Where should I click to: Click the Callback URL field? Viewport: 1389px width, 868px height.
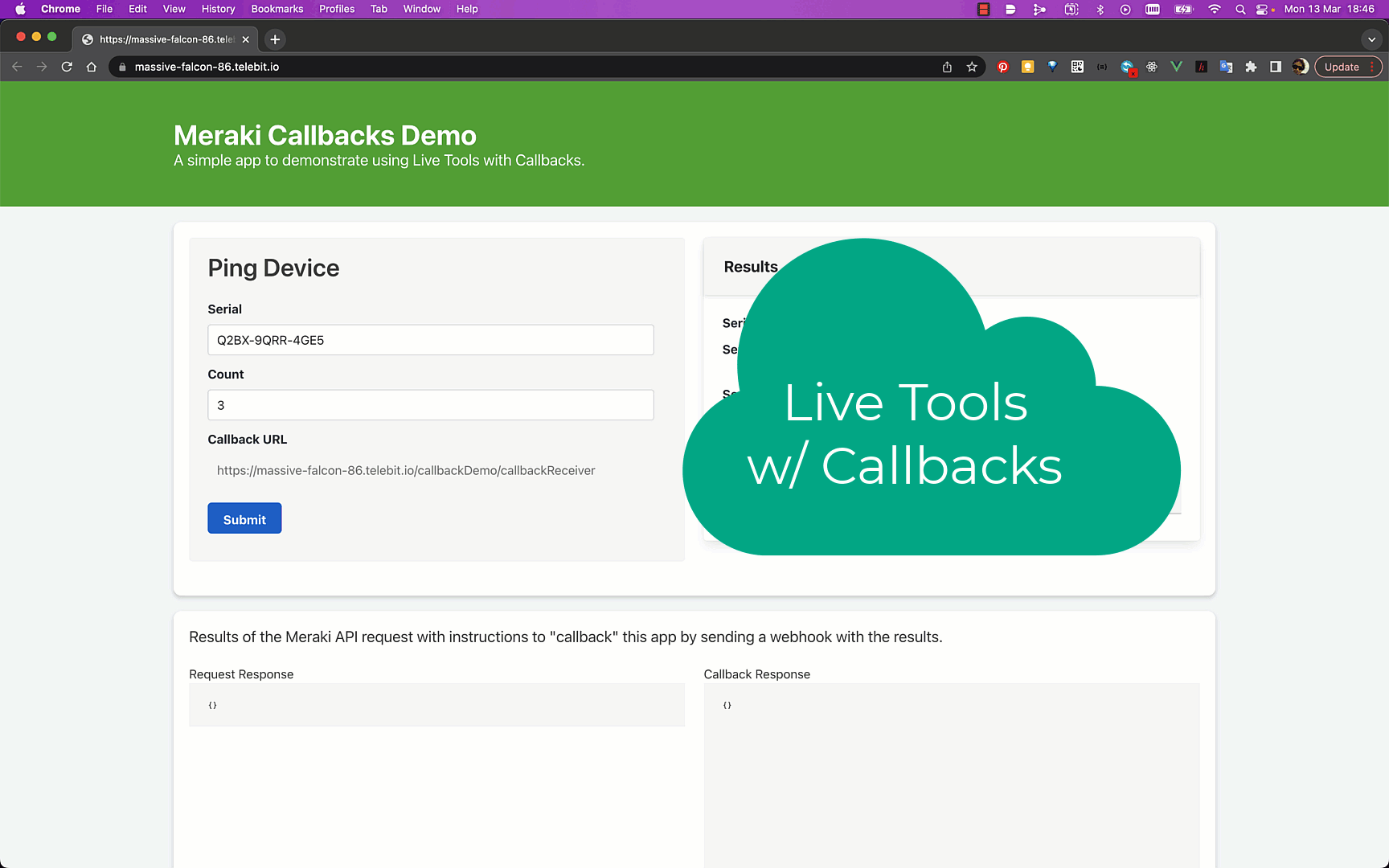430,470
